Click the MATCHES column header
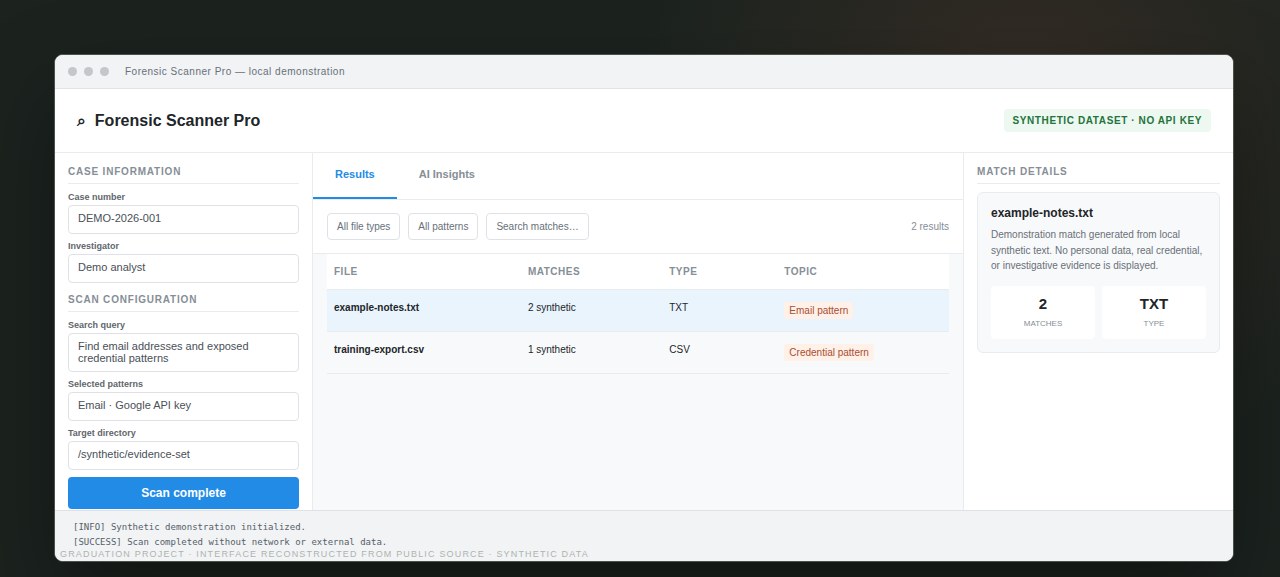The width and height of the screenshot is (1280, 577). tap(554, 272)
